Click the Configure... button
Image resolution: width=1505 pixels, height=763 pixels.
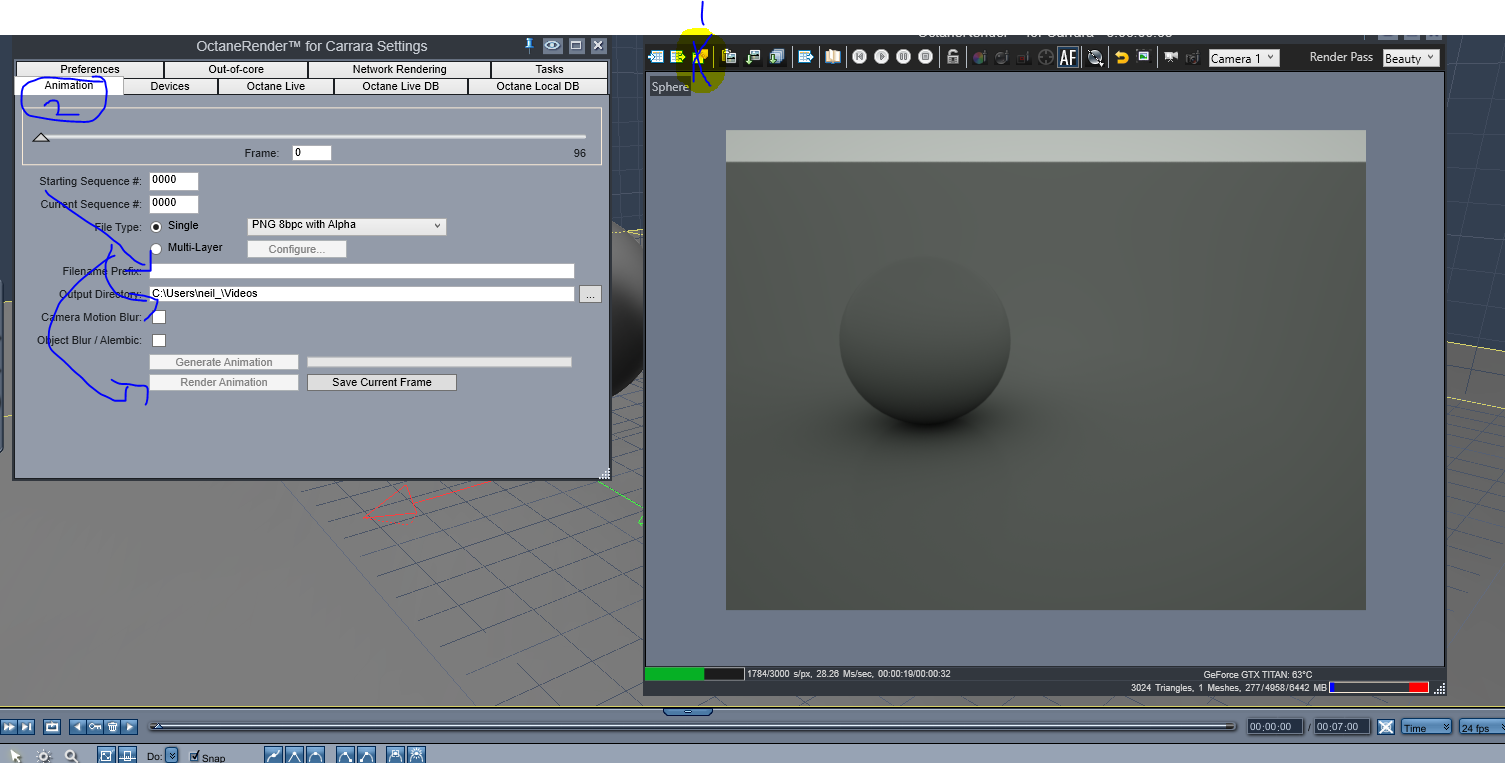297,249
